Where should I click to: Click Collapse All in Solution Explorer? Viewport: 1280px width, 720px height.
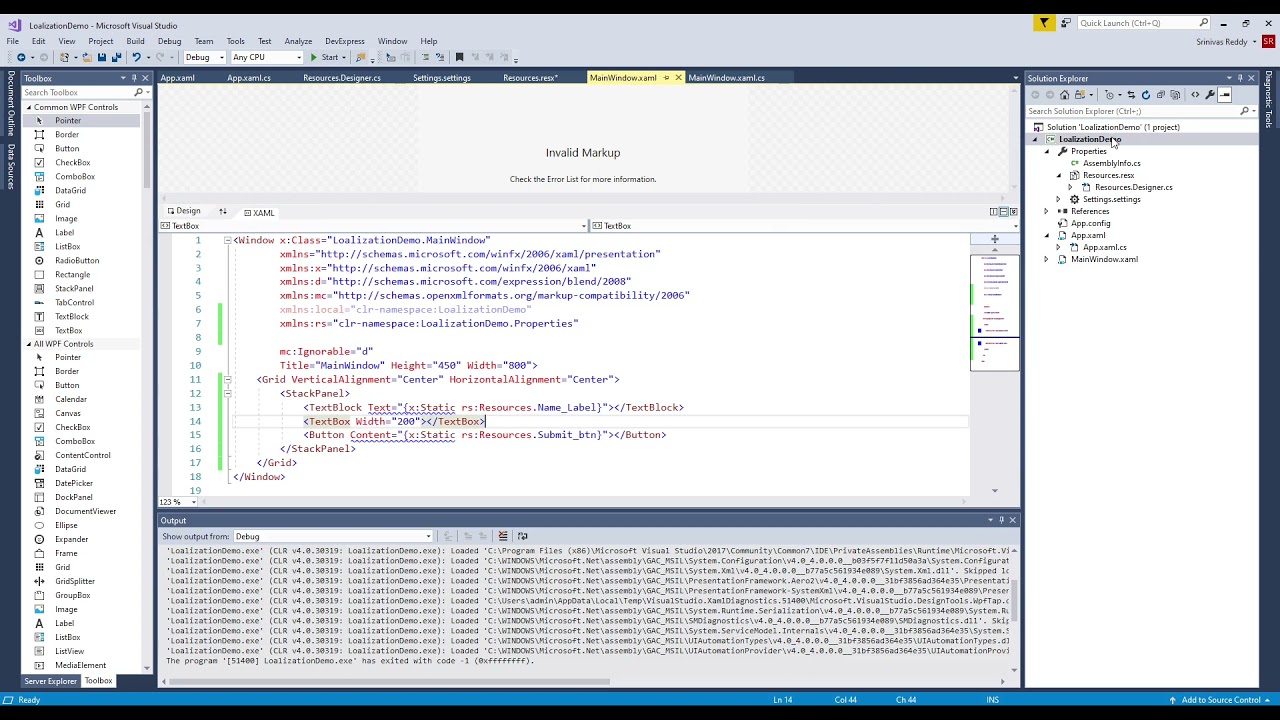pos(1160,95)
